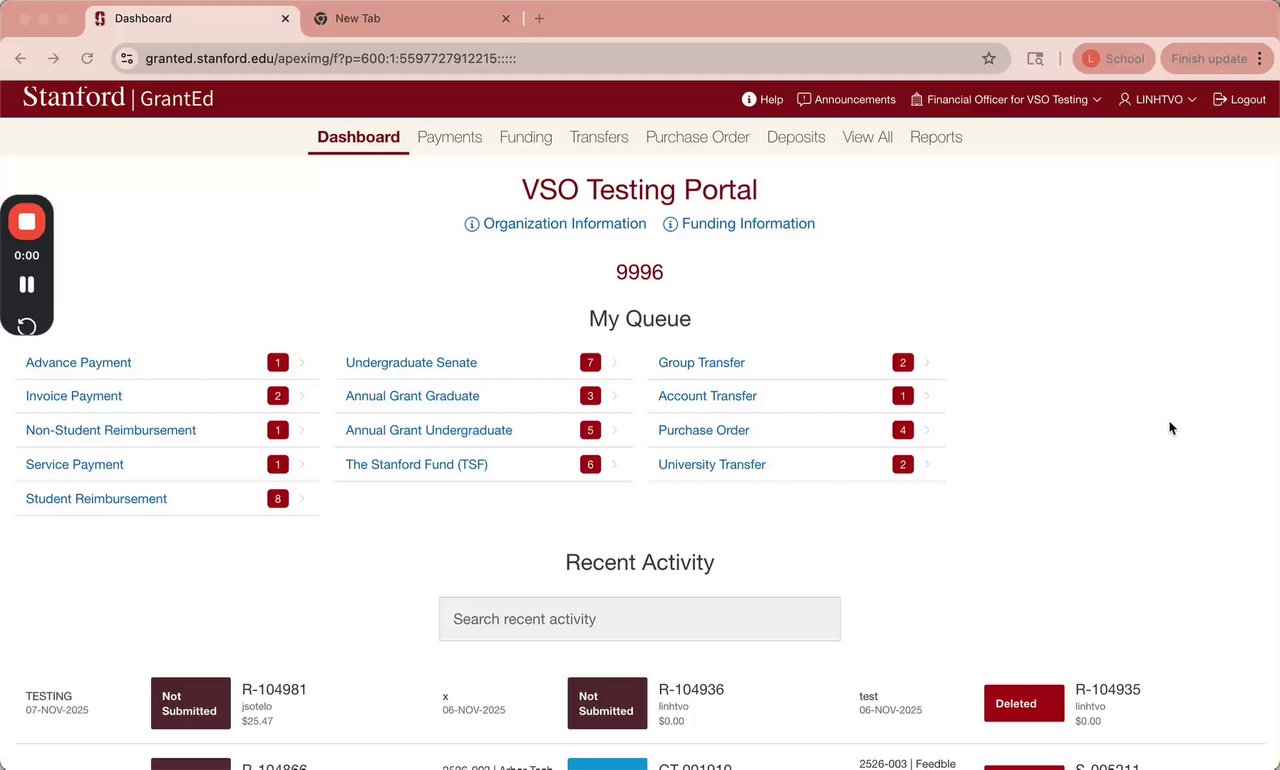Click the Search recent activity field
Screen dimensions: 1280x770
coord(640,619)
